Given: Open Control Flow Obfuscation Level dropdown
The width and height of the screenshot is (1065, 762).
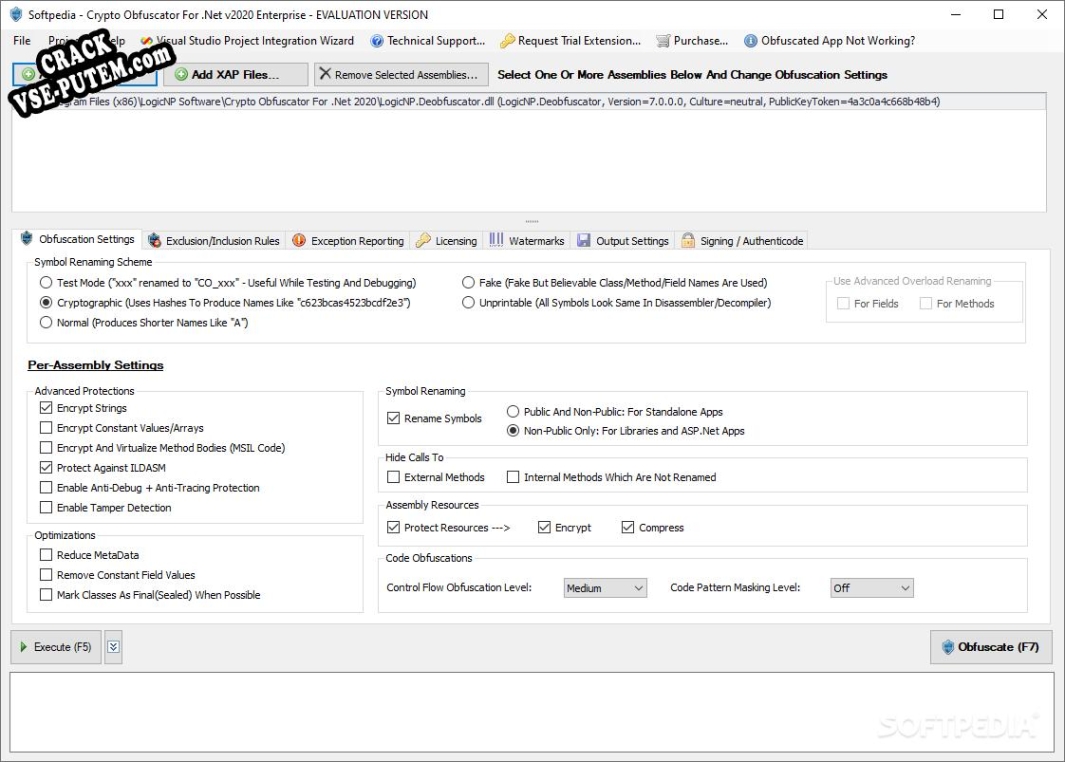Looking at the screenshot, I should tap(605, 588).
